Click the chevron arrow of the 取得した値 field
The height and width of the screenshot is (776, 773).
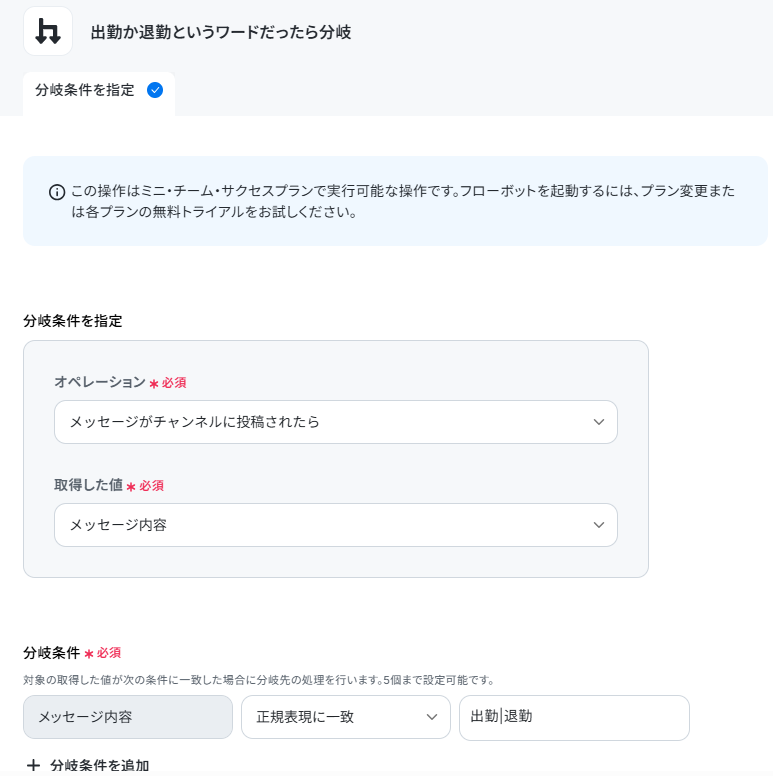(599, 525)
